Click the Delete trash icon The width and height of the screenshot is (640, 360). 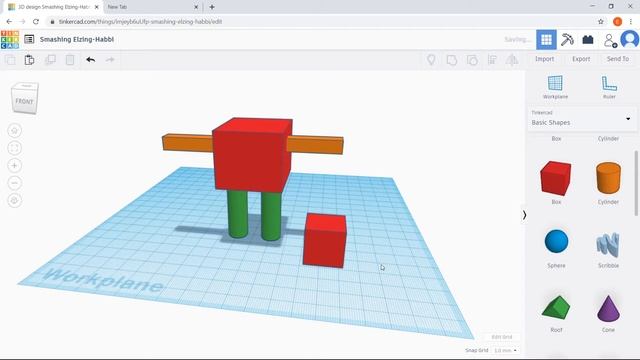70,60
